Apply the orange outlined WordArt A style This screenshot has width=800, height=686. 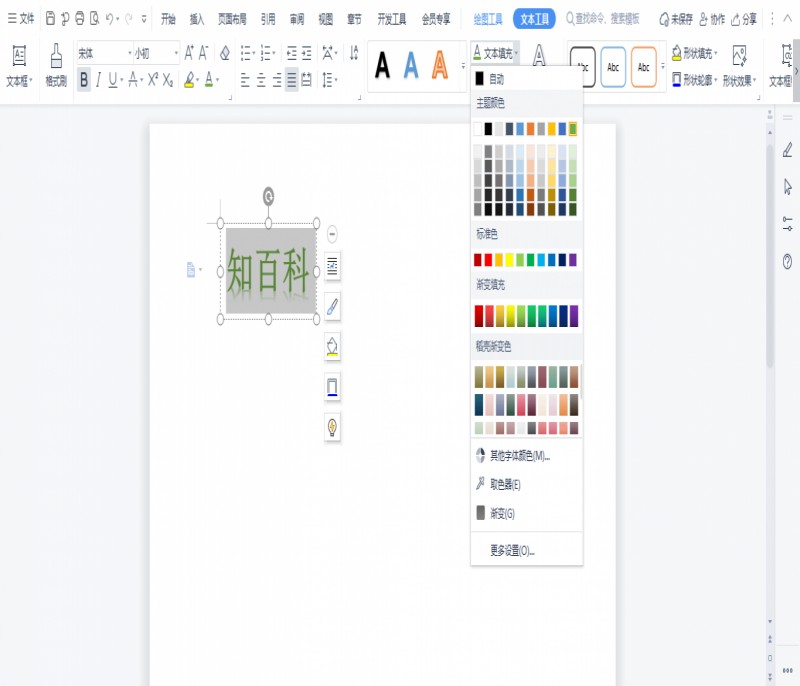[x=439, y=65]
